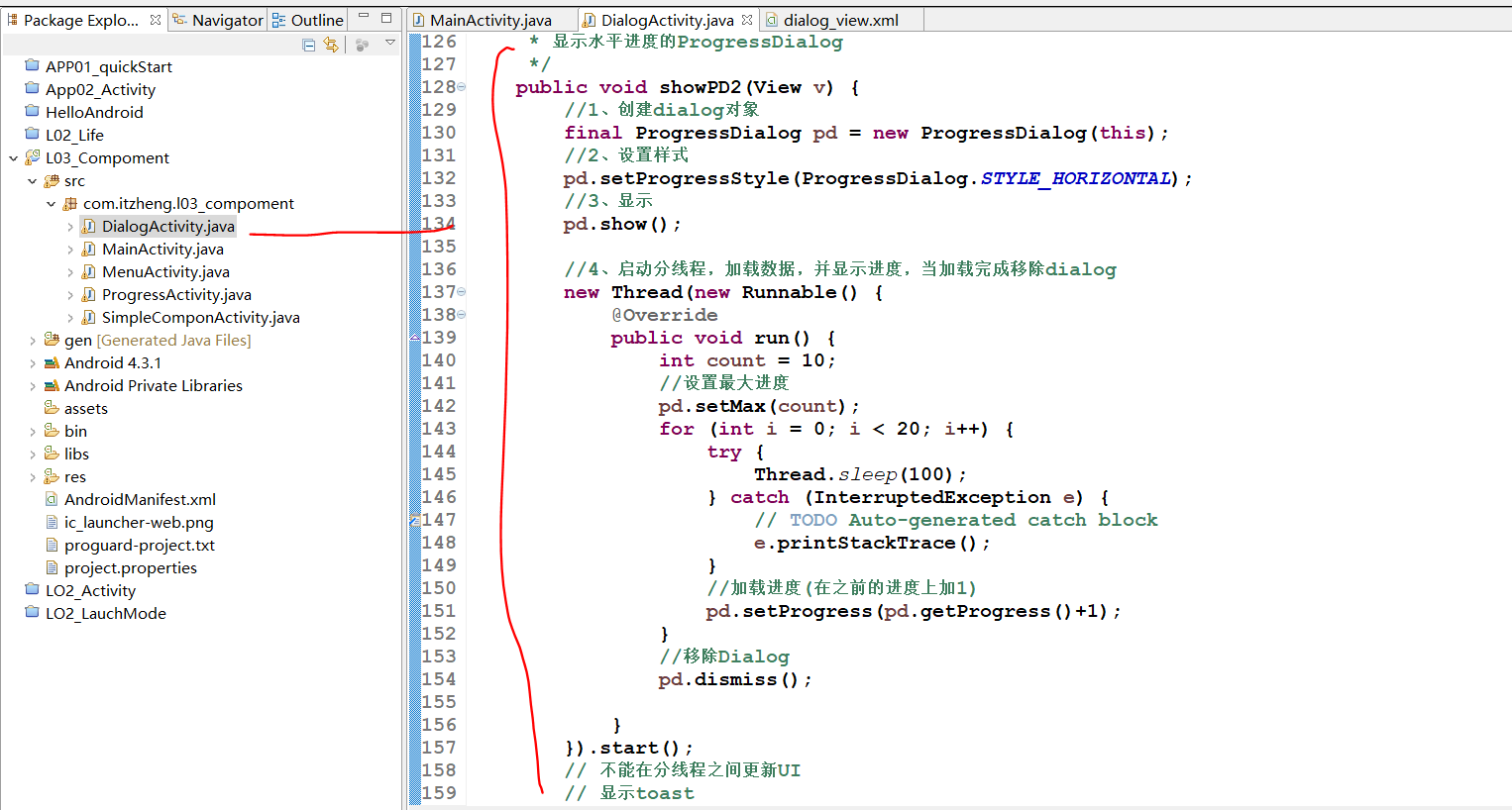Toggle the Link with Editor arrows icon
The height and width of the screenshot is (810, 1512).
pyautogui.click(x=331, y=45)
